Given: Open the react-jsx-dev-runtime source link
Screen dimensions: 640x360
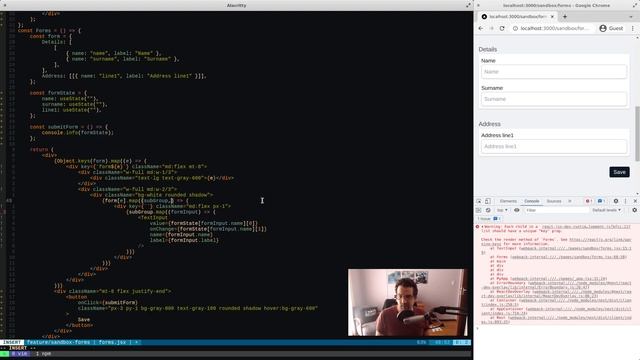Looking at the screenshot, I should pos(586,227).
